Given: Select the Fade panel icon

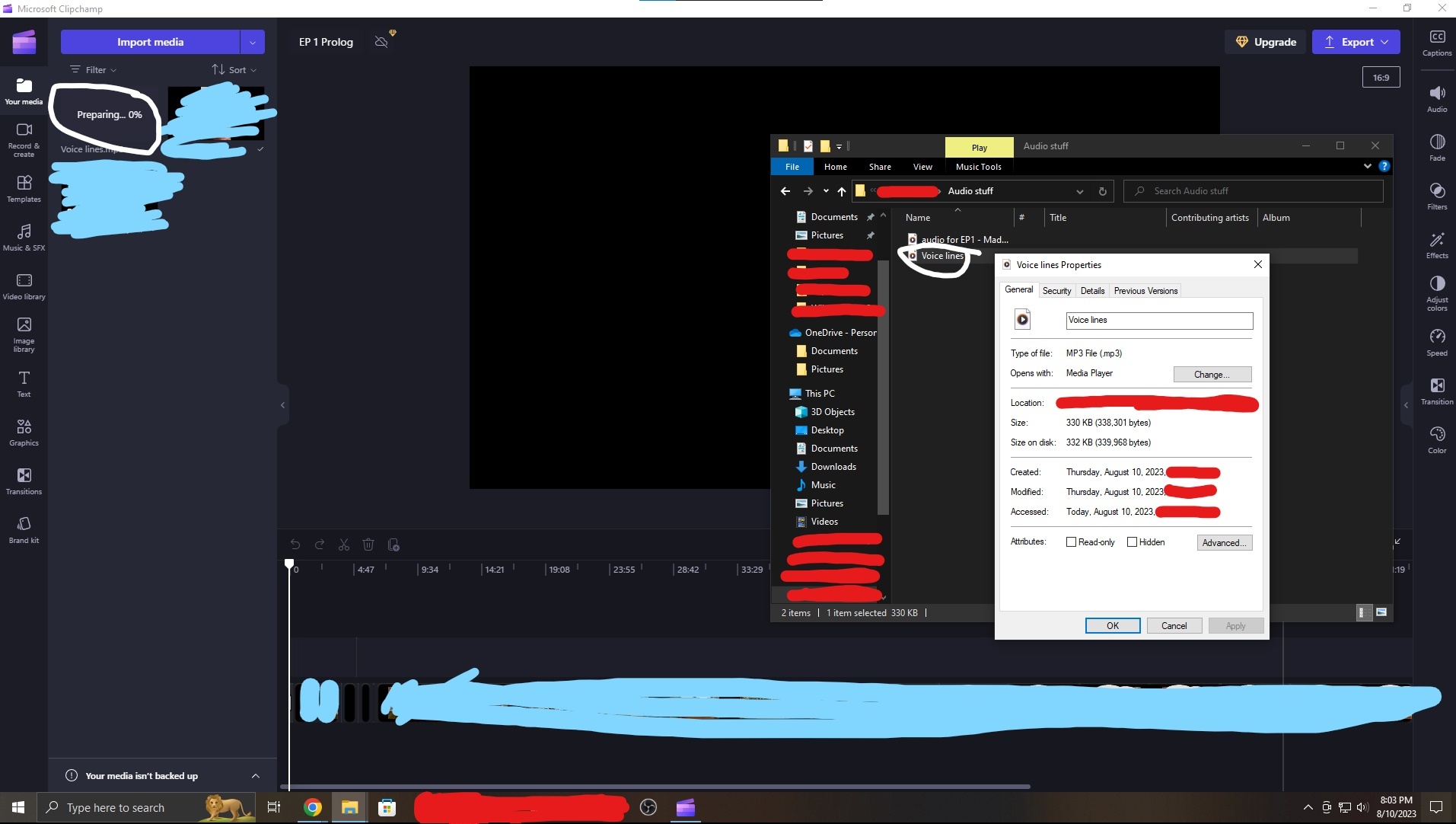Looking at the screenshot, I should [x=1437, y=145].
